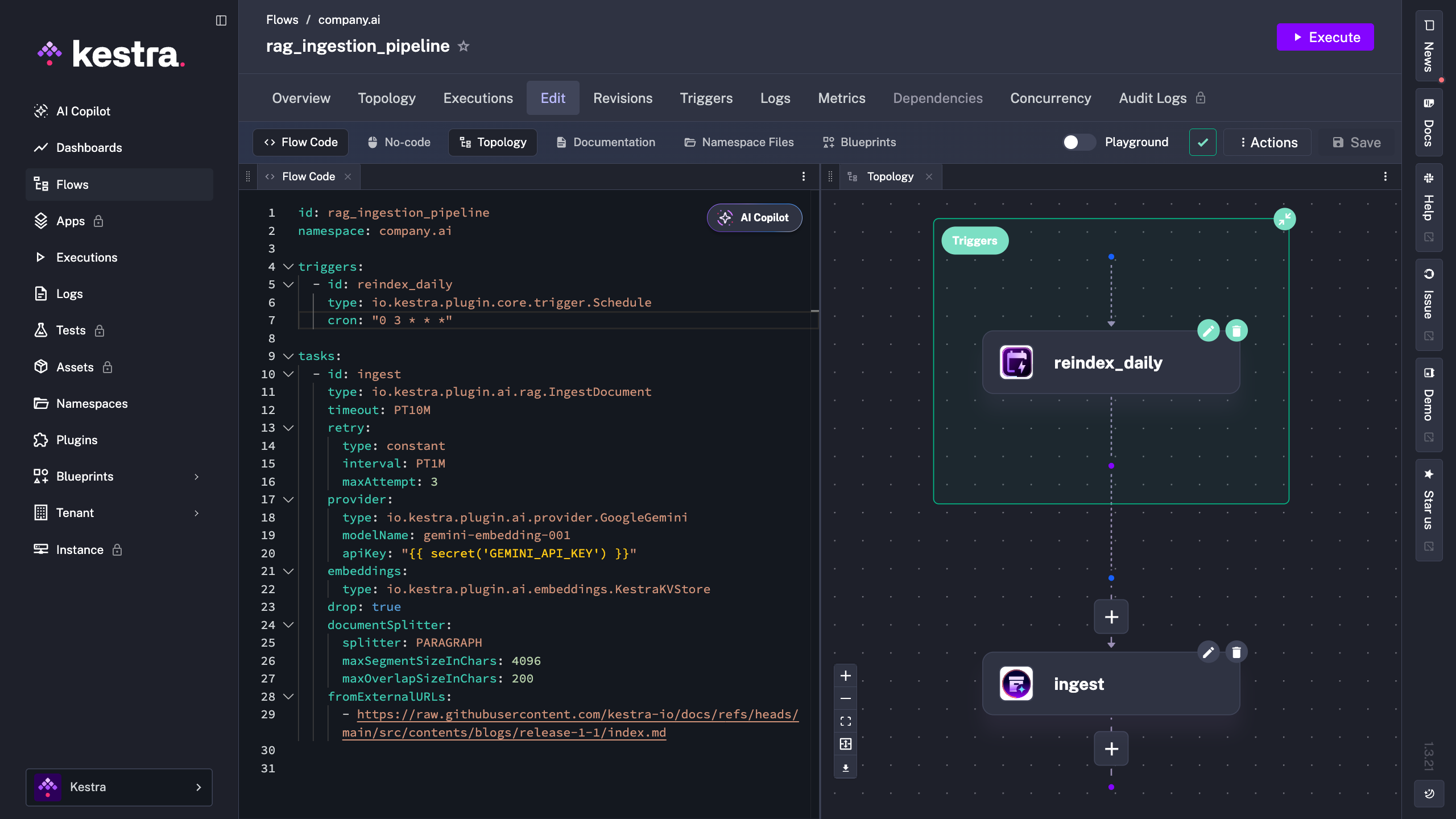Image resolution: width=1456 pixels, height=819 pixels.
Task: Toggle the theme icon at bottom right
Action: coord(1429,794)
